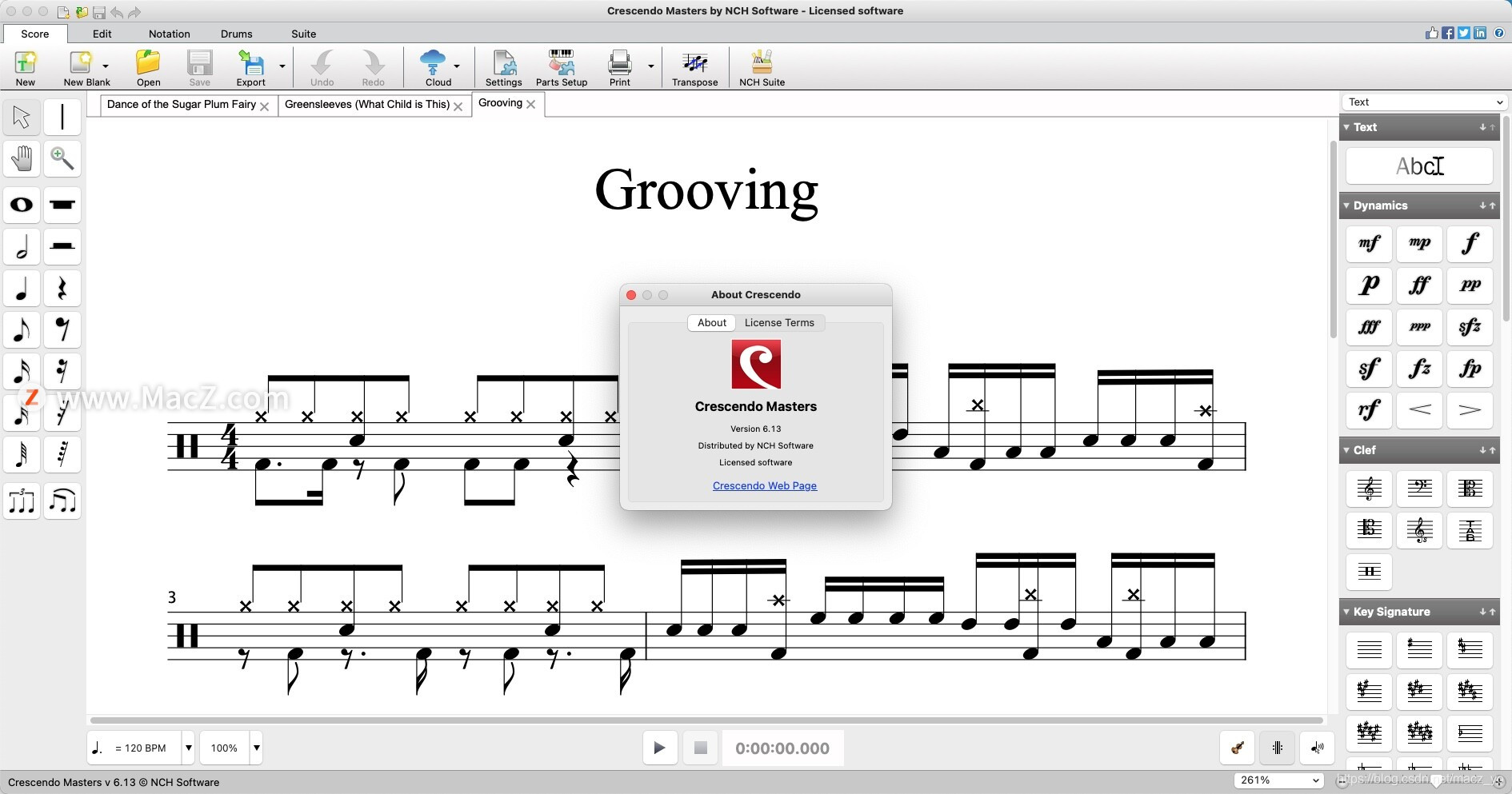
Task: Click the Open file button
Action: [148, 68]
